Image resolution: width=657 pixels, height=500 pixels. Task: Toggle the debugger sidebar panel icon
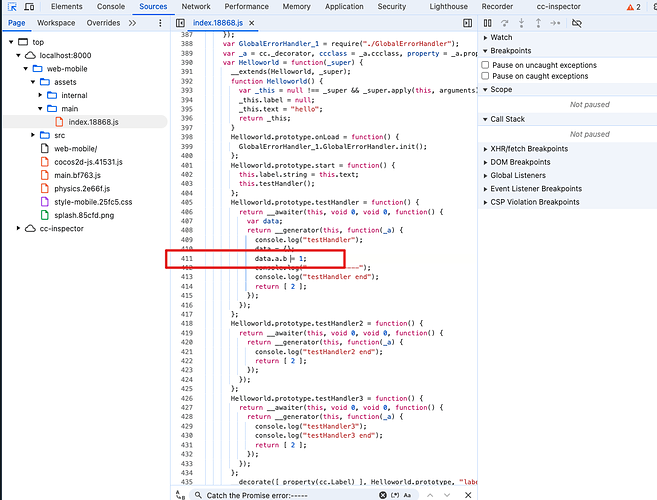click(468, 23)
